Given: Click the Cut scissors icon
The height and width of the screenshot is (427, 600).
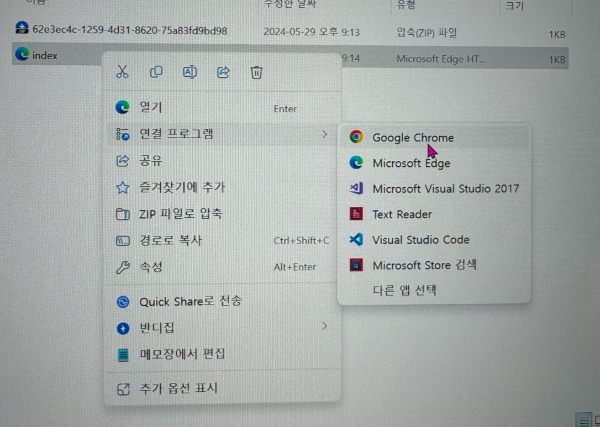Looking at the screenshot, I should click(122, 72).
